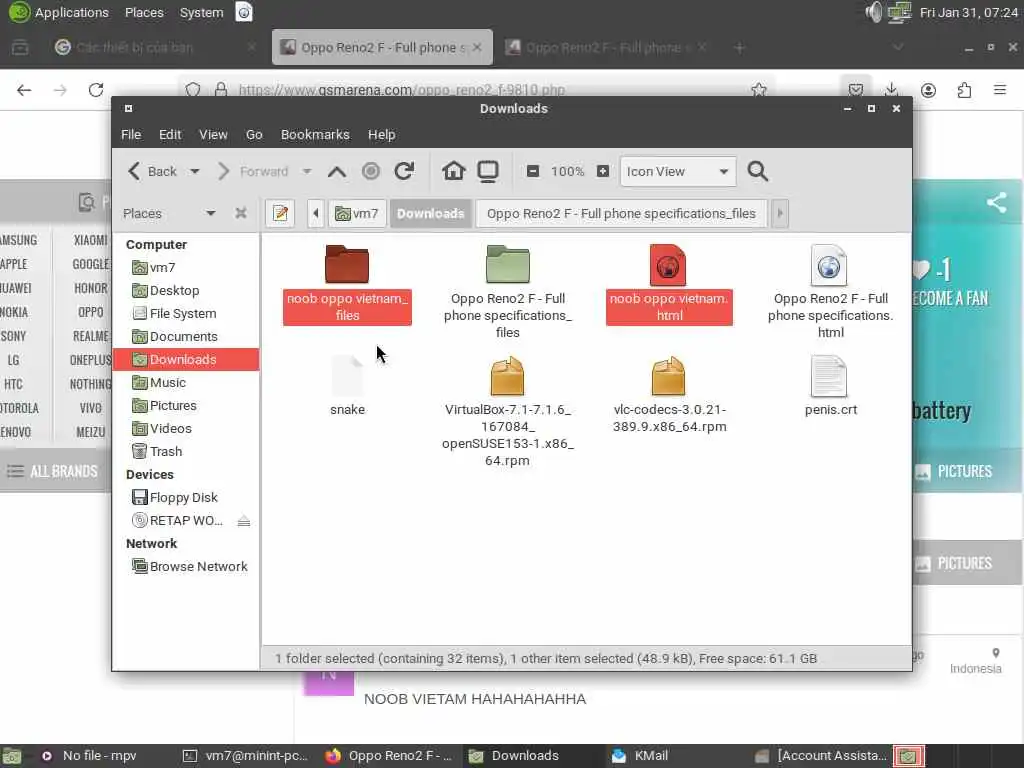Open the Help menu
This screenshot has width=1024, height=768.
pyautogui.click(x=381, y=135)
